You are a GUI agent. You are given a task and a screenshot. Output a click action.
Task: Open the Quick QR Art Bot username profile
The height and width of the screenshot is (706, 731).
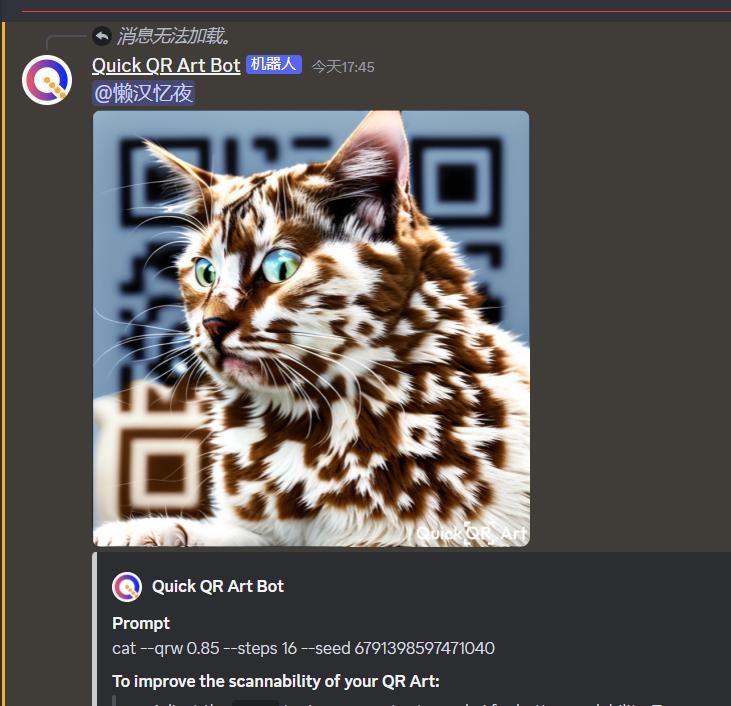coord(166,65)
